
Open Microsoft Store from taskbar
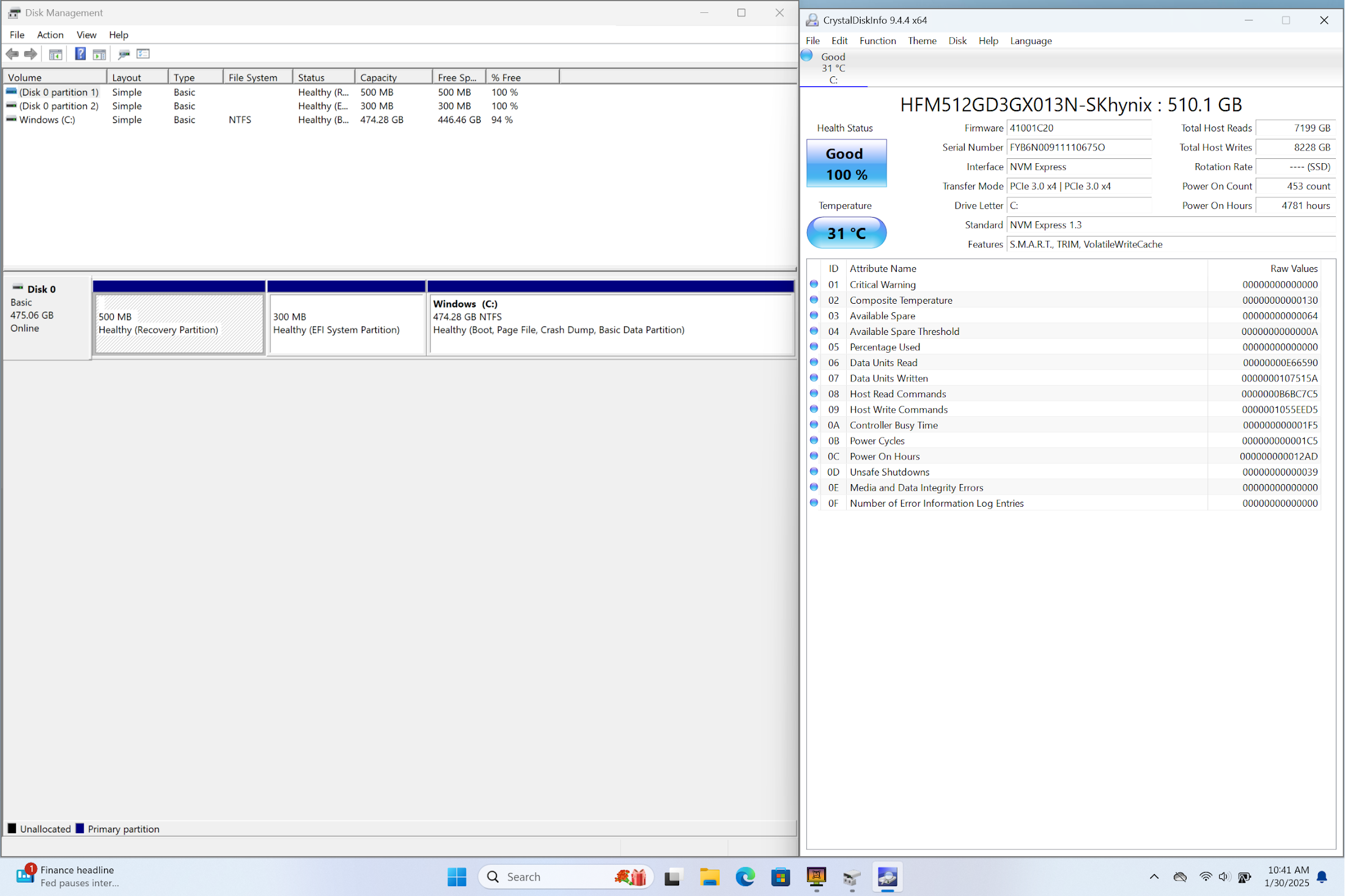pos(781,877)
